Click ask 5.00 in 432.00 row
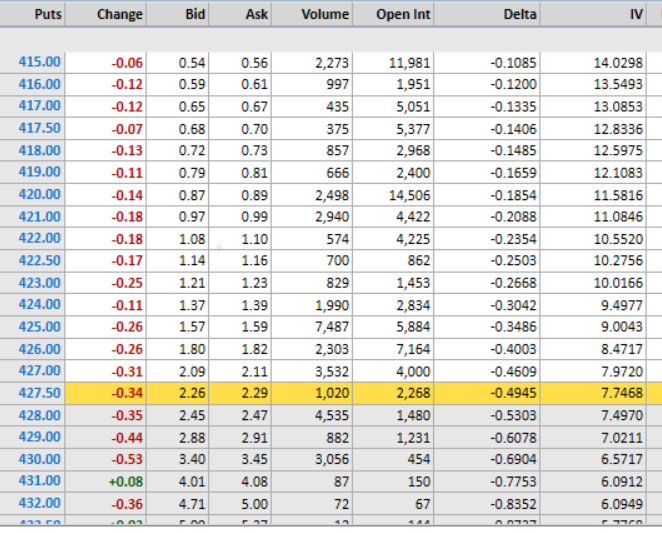This screenshot has width=662, height=533. [x=254, y=504]
